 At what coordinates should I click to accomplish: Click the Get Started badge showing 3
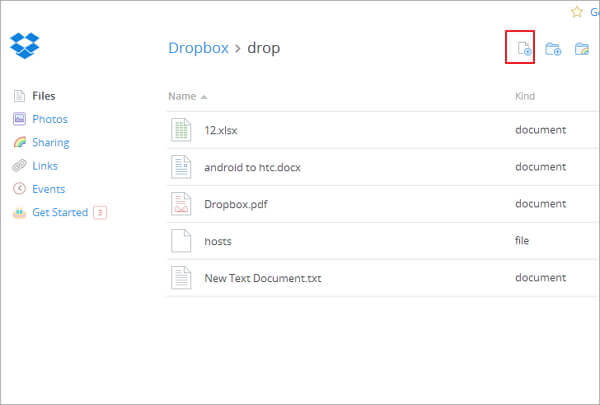tap(100, 212)
